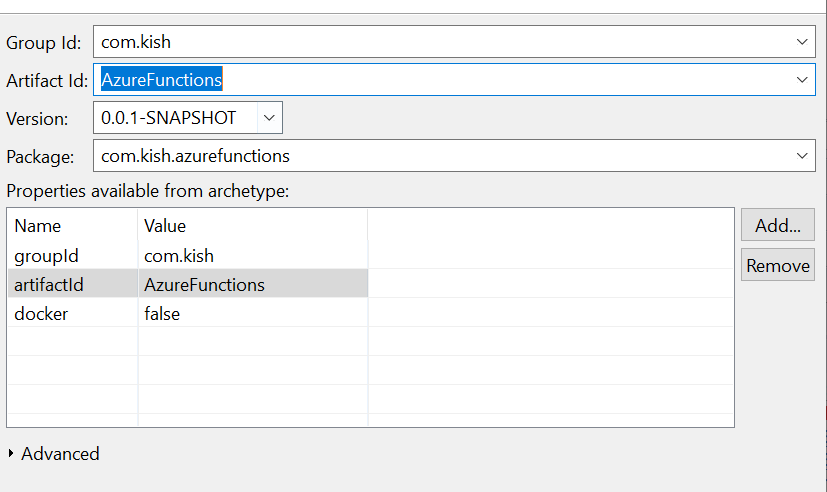Expand the Version dropdown arrow

point(268,118)
